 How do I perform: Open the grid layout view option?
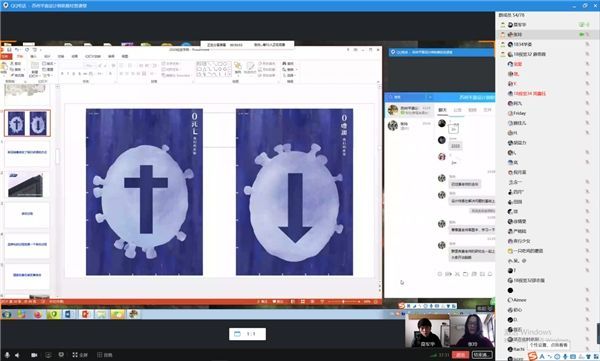(x=104, y=355)
